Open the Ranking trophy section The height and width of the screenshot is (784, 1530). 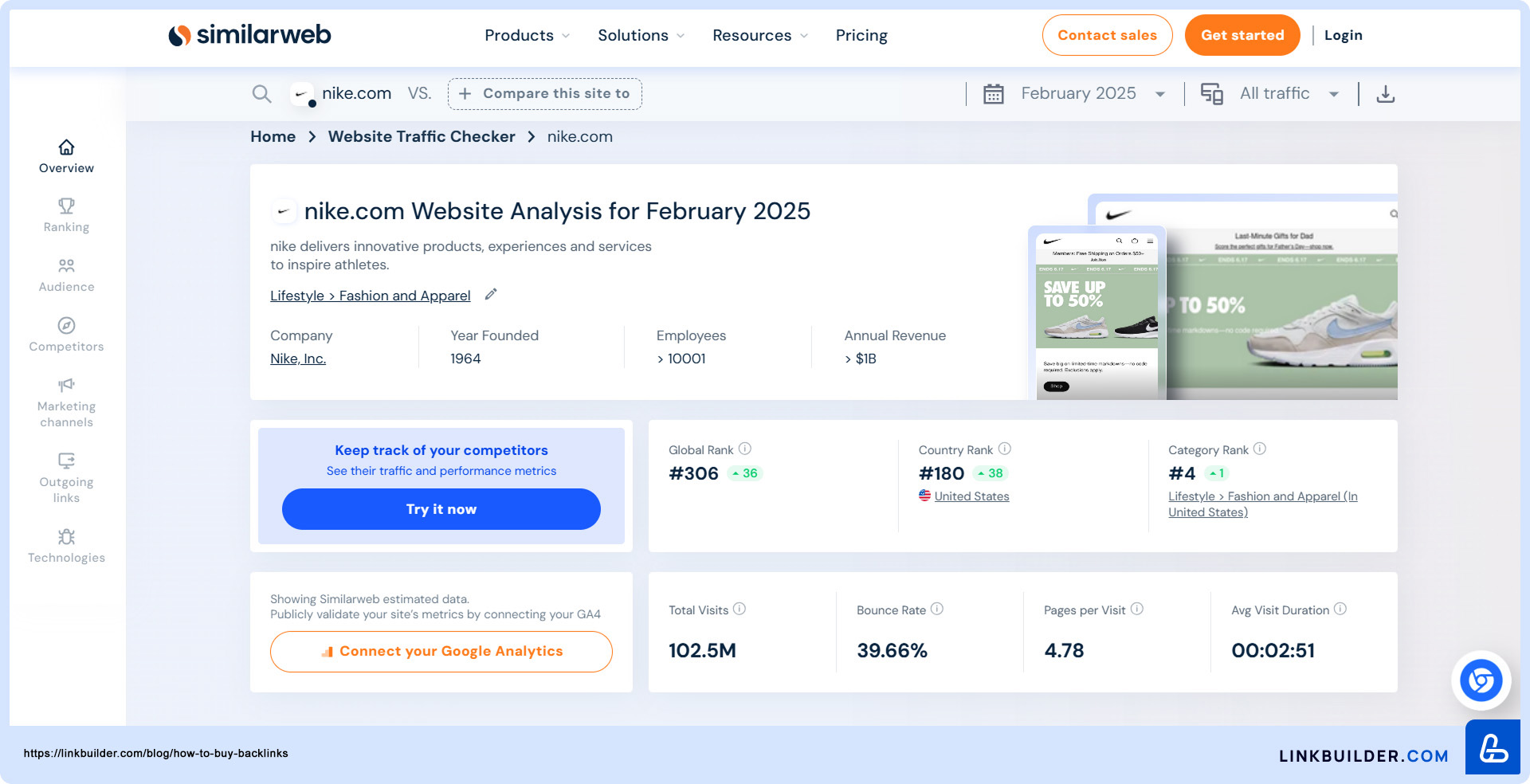point(66,215)
